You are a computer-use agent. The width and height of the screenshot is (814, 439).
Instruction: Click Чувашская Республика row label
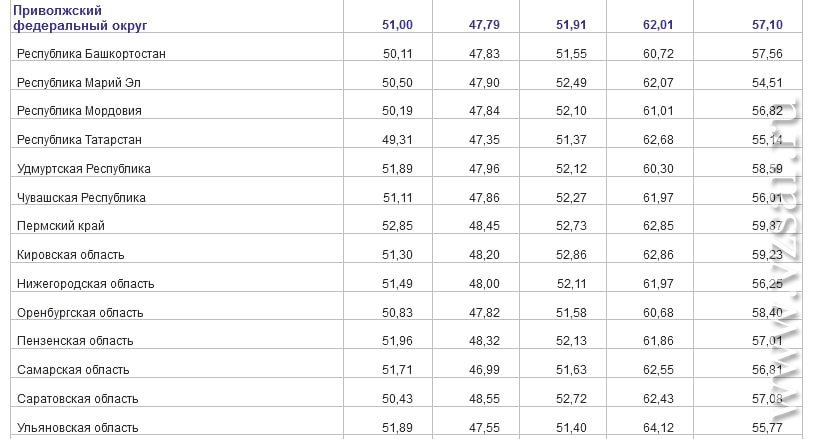[x=81, y=198]
